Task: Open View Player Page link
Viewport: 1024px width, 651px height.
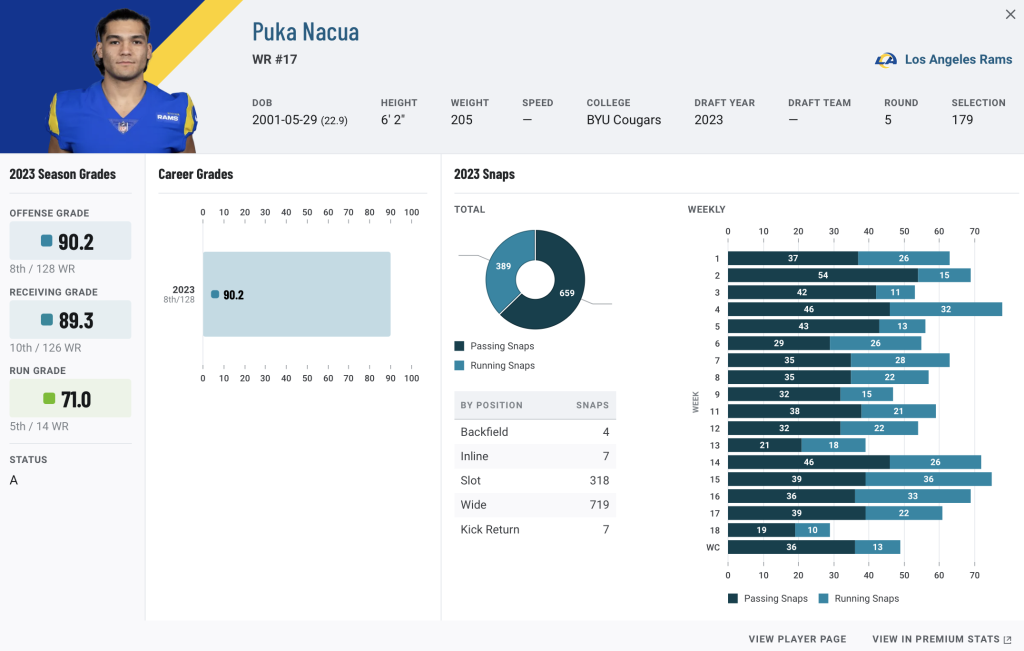Action: pyautogui.click(x=797, y=639)
